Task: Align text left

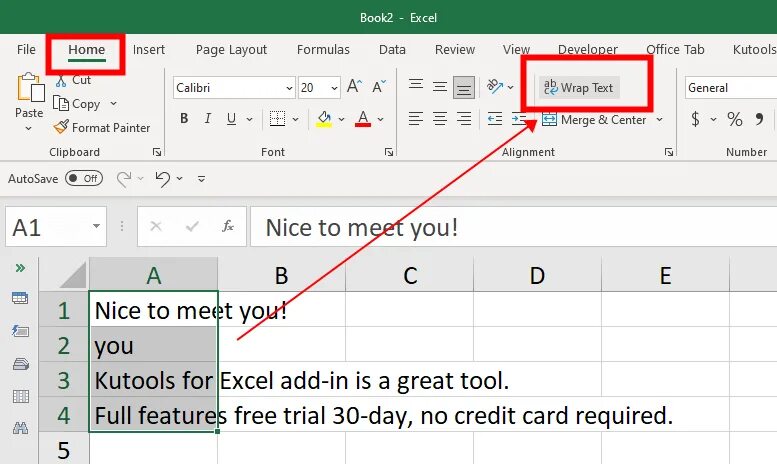Action: pos(416,119)
